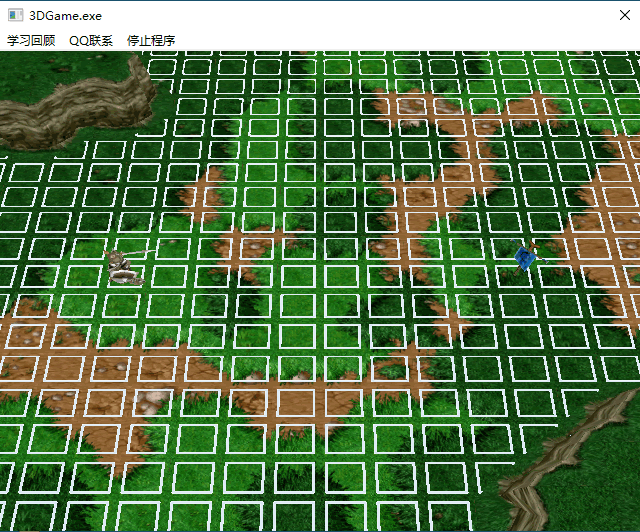
Task: Maximize the game window
Action: [x=570, y=16]
